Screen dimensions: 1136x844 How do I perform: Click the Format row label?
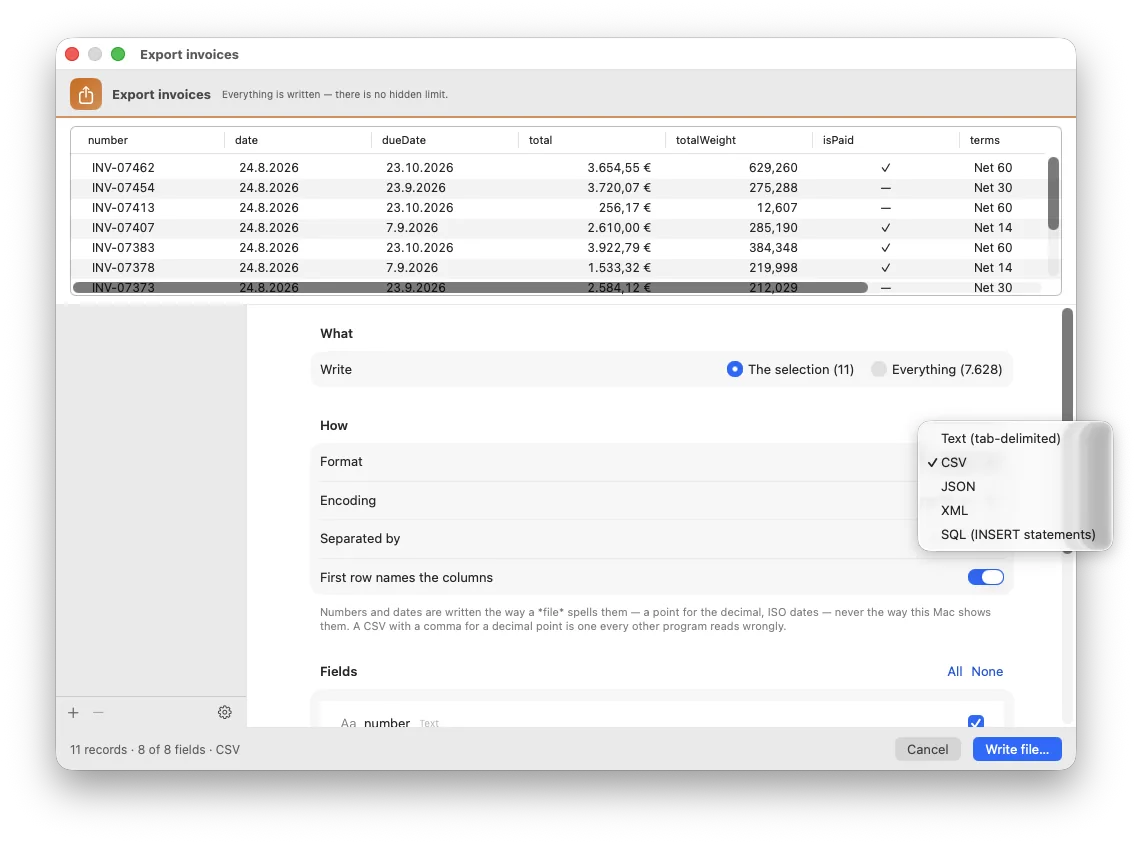coord(341,461)
